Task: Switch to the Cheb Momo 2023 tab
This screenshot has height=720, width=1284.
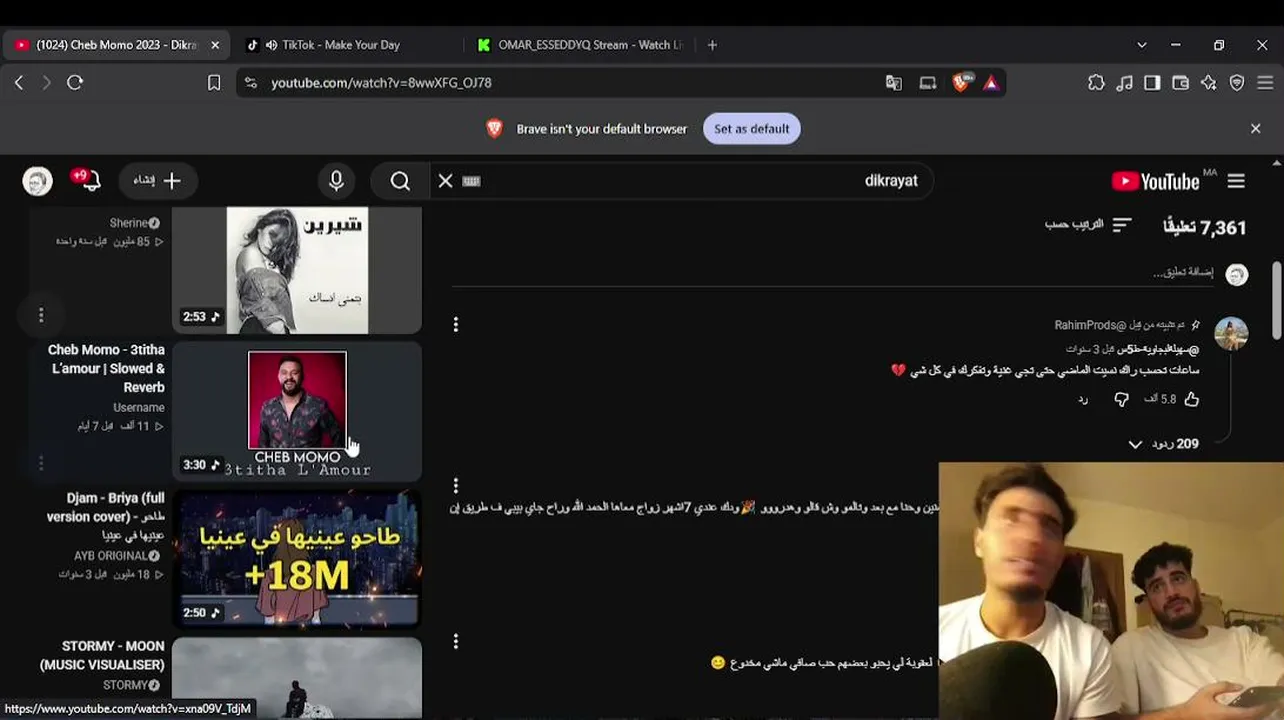Action: [116, 45]
